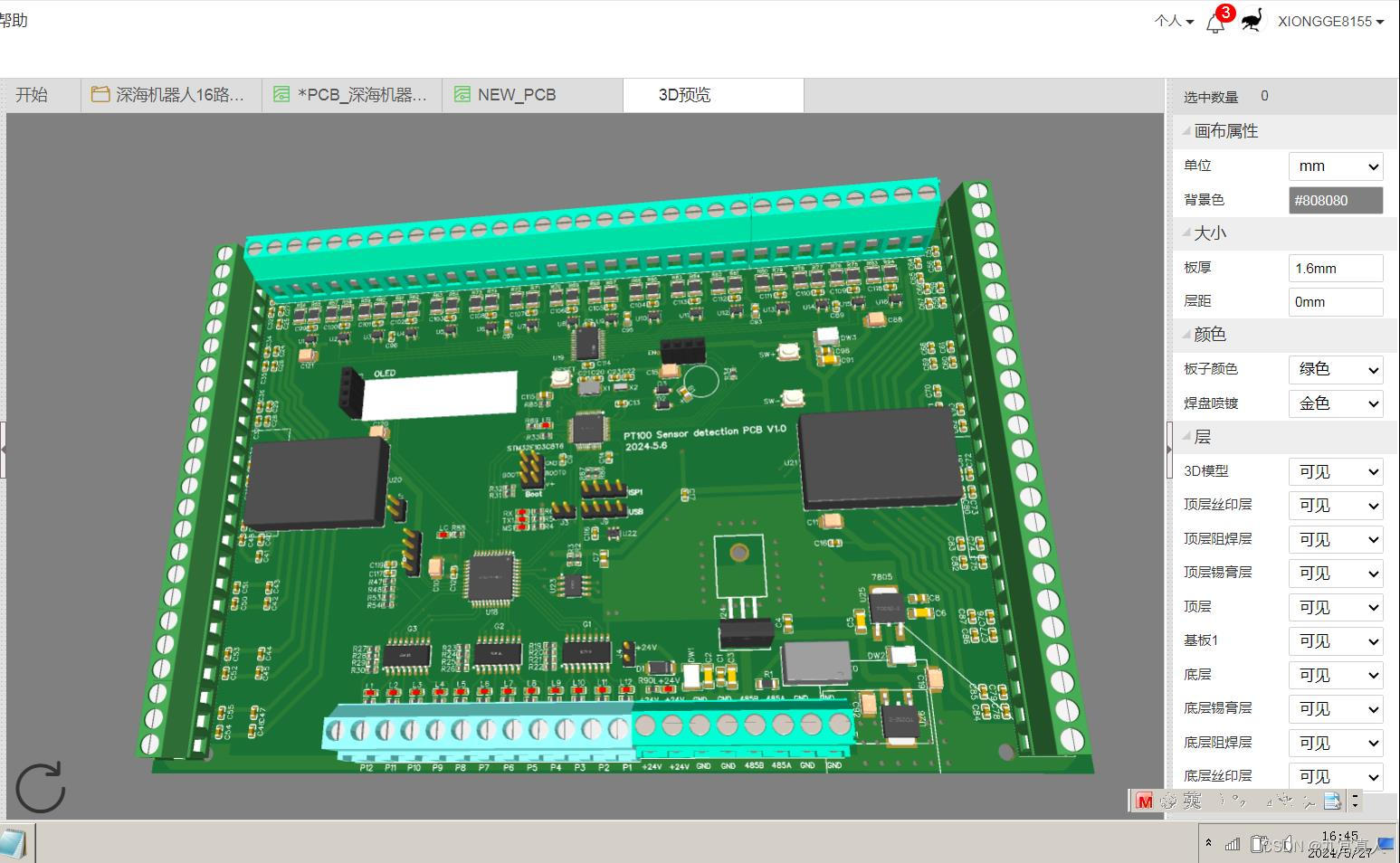Image resolution: width=1400 pixels, height=863 pixels.
Task: Click folder icon on the 深海机器人16路 tab
Action: 100,94
